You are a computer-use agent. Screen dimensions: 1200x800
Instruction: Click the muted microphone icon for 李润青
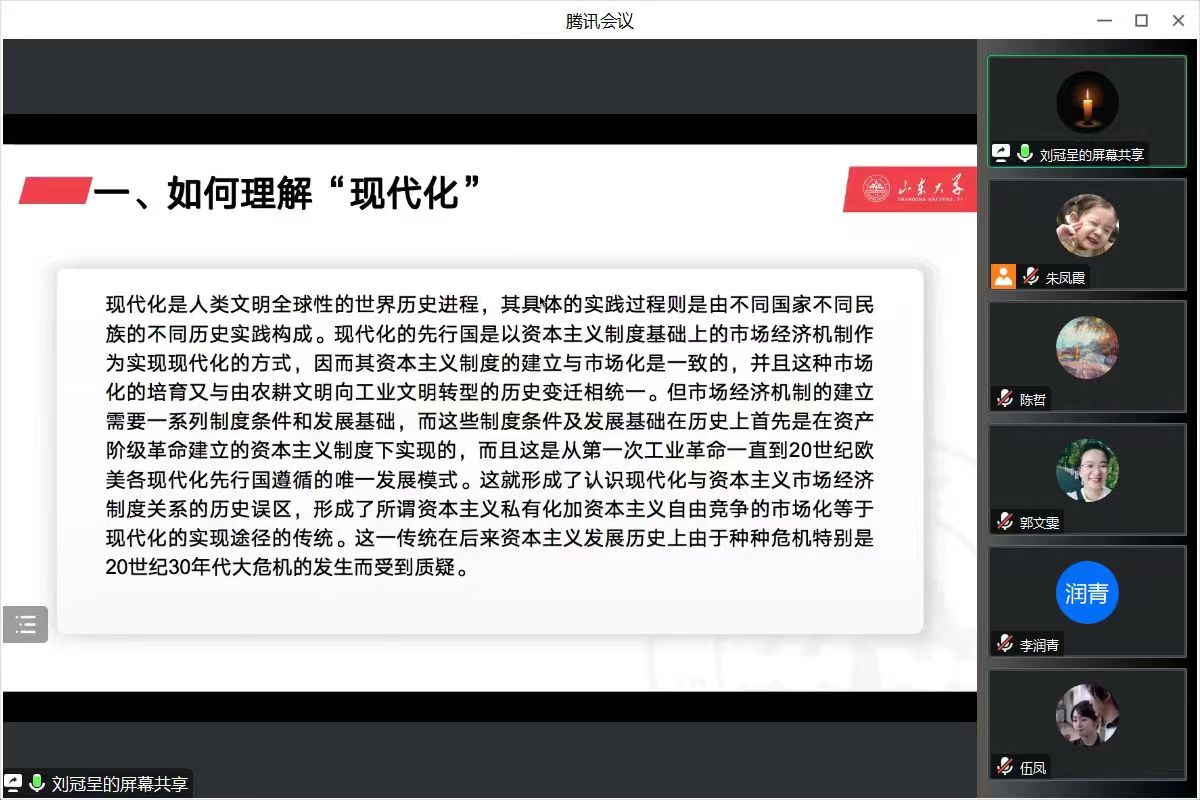coord(1004,644)
